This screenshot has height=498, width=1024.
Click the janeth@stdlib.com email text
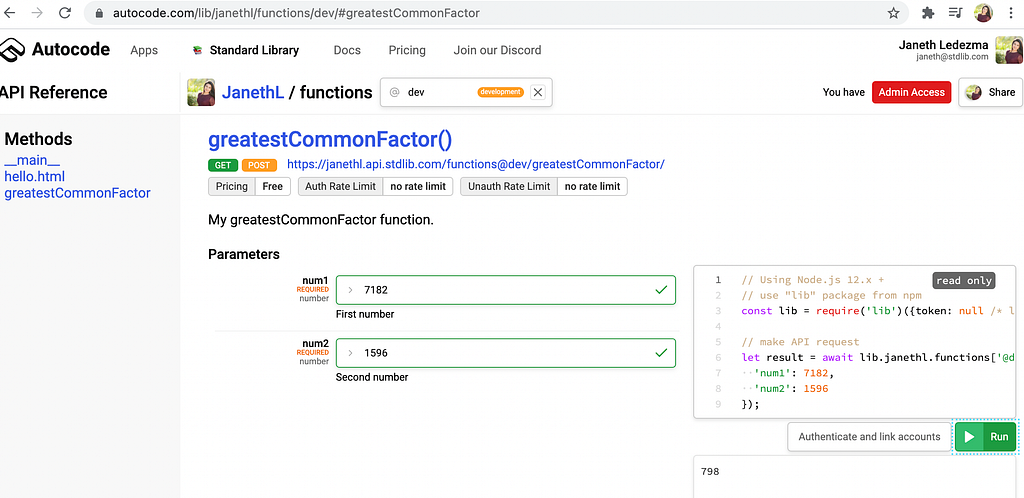click(x=952, y=57)
